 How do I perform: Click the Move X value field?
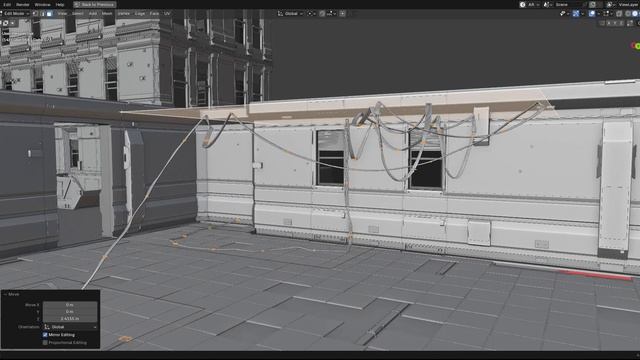pyautogui.click(x=70, y=305)
